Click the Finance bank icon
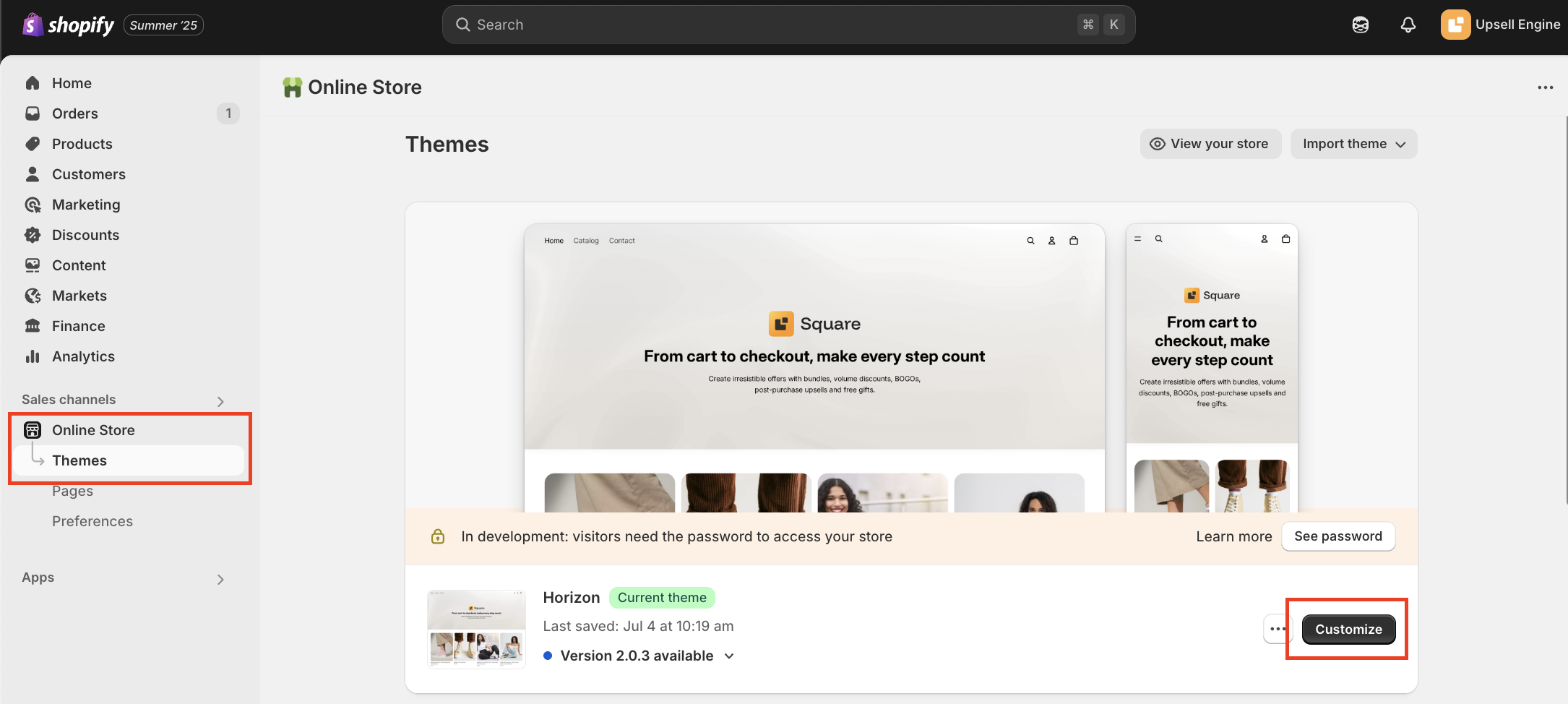Screen dimensions: 1568x704 pos(33,326)
